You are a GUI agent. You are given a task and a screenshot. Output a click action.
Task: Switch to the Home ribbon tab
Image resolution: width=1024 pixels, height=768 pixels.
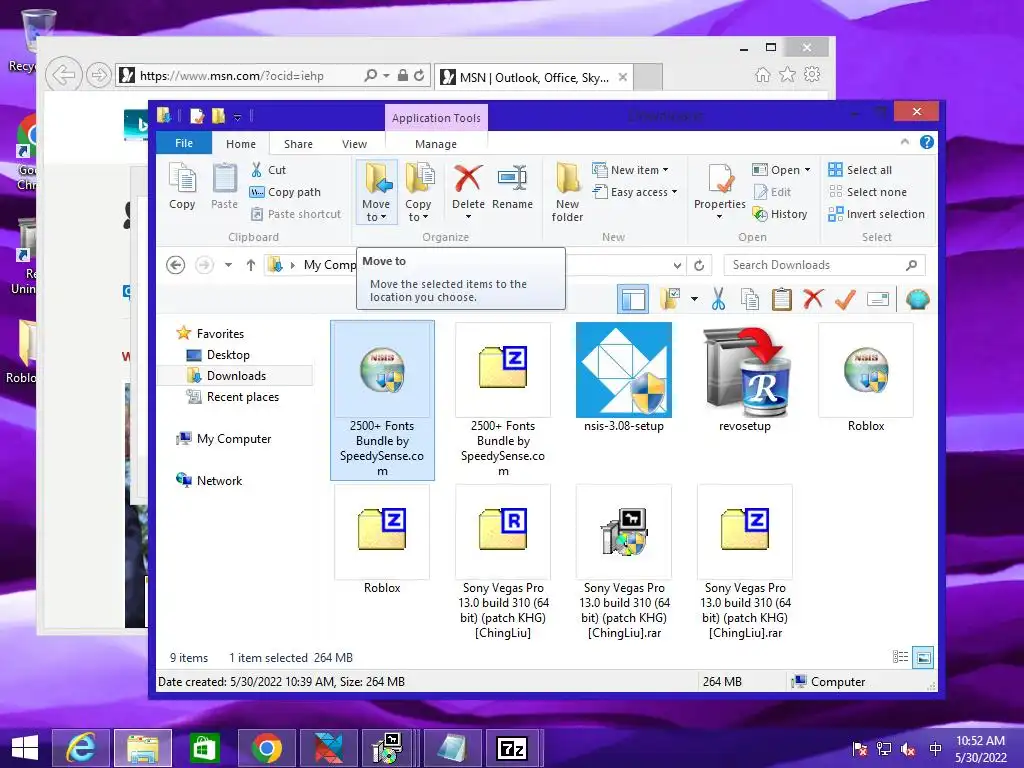[241, 144]
